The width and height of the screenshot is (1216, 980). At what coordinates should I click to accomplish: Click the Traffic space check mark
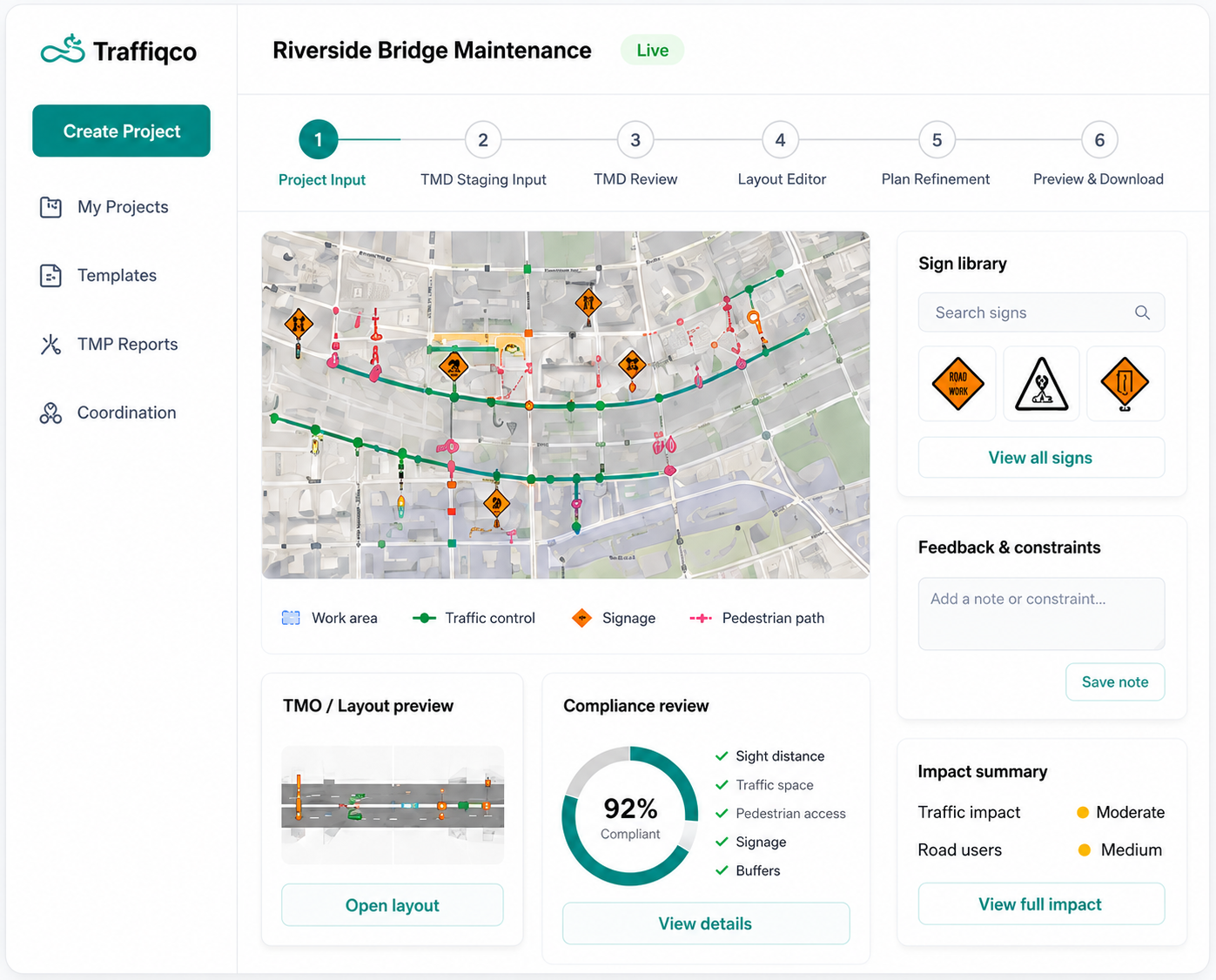pos(722,785)
